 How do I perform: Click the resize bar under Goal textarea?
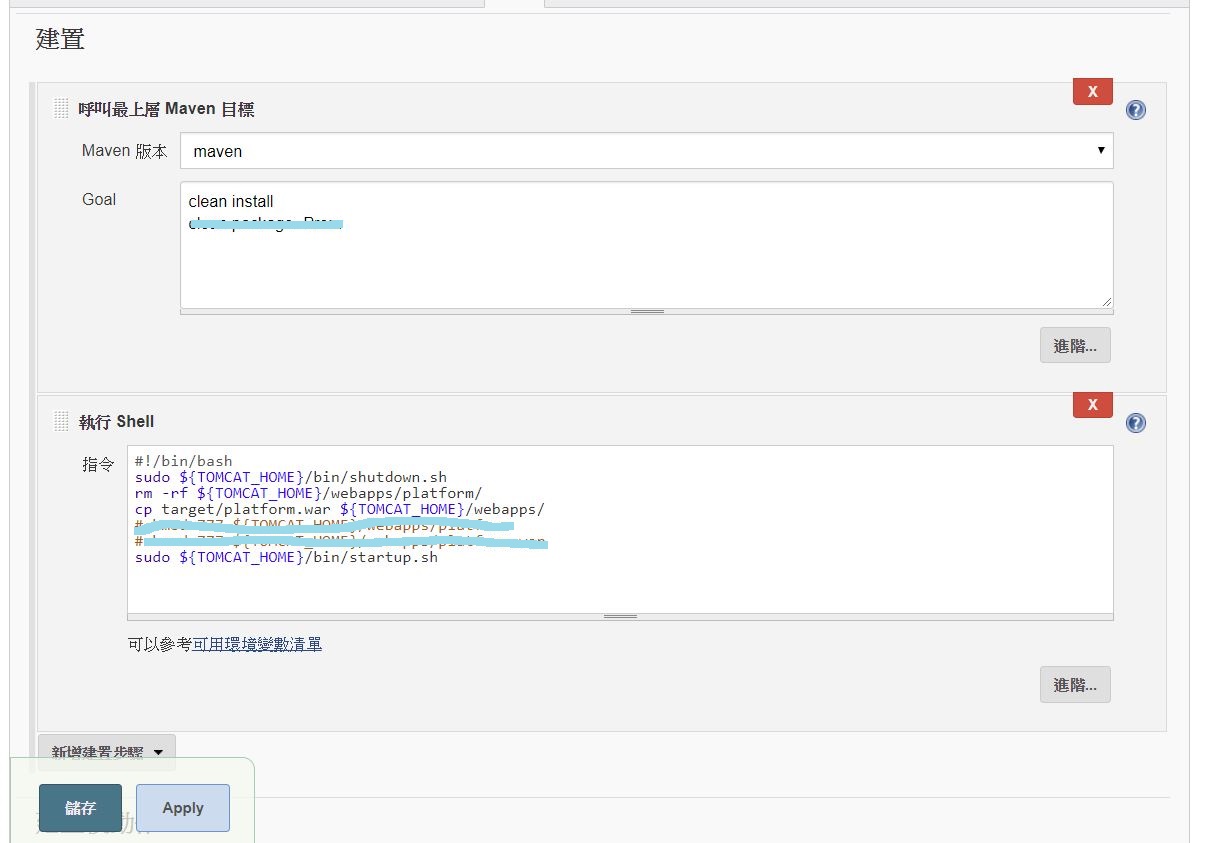click(x=646, y=312)
